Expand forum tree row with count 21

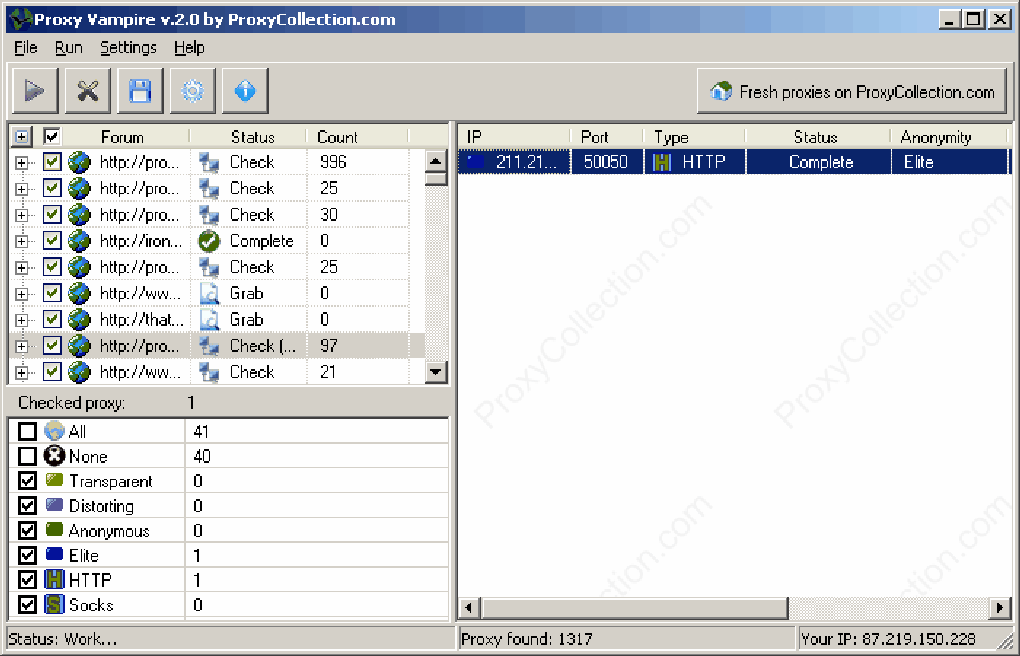tap(21, 373)
